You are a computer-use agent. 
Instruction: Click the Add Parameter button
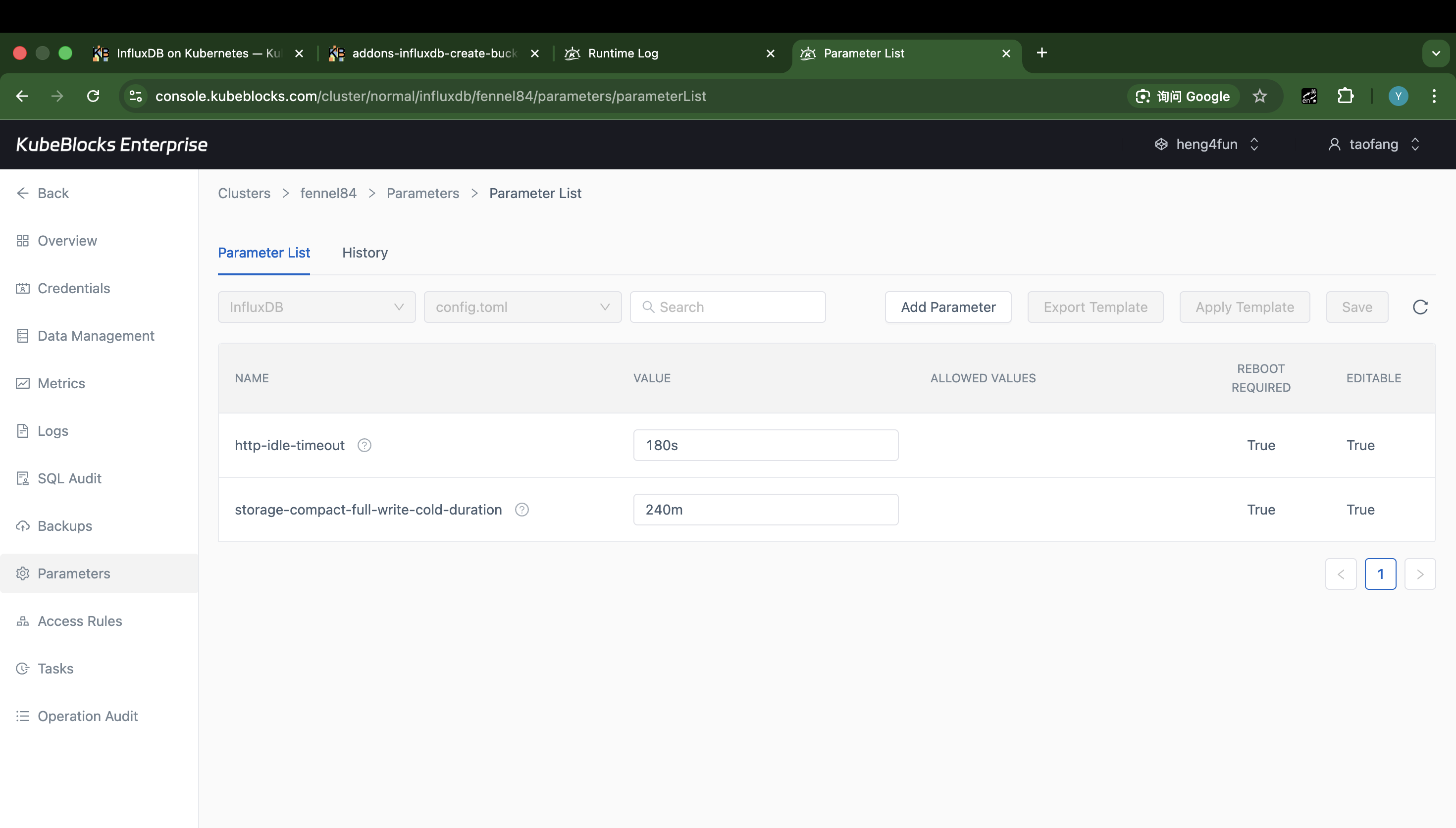[x=948, y=307]
